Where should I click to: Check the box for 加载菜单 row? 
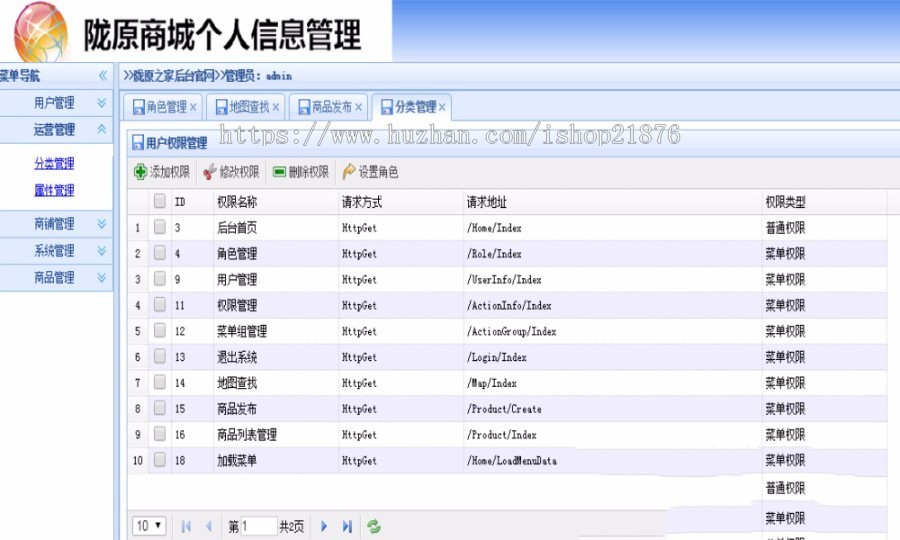tap(160, 459)
